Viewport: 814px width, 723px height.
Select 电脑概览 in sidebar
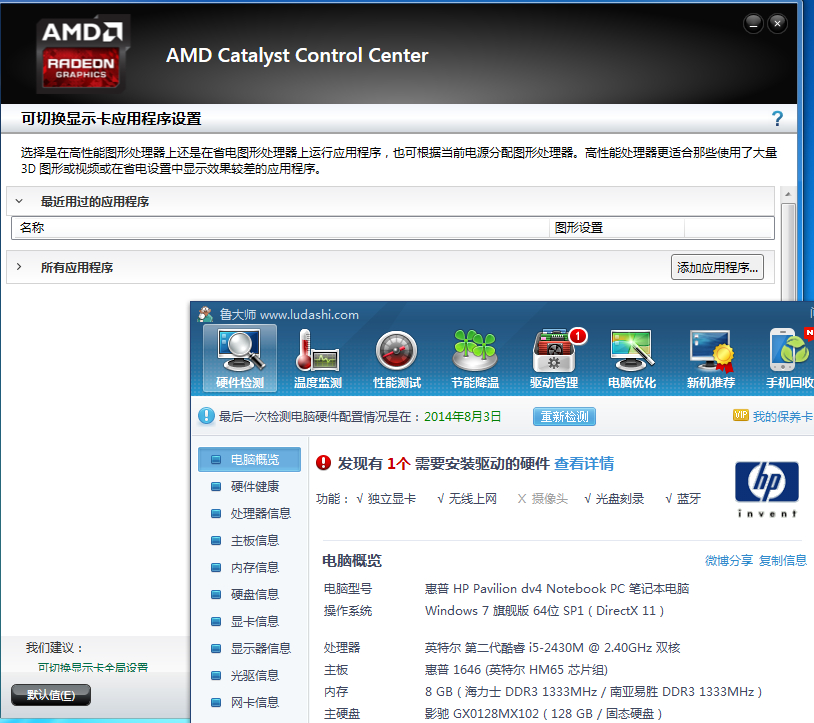(249, 459)
